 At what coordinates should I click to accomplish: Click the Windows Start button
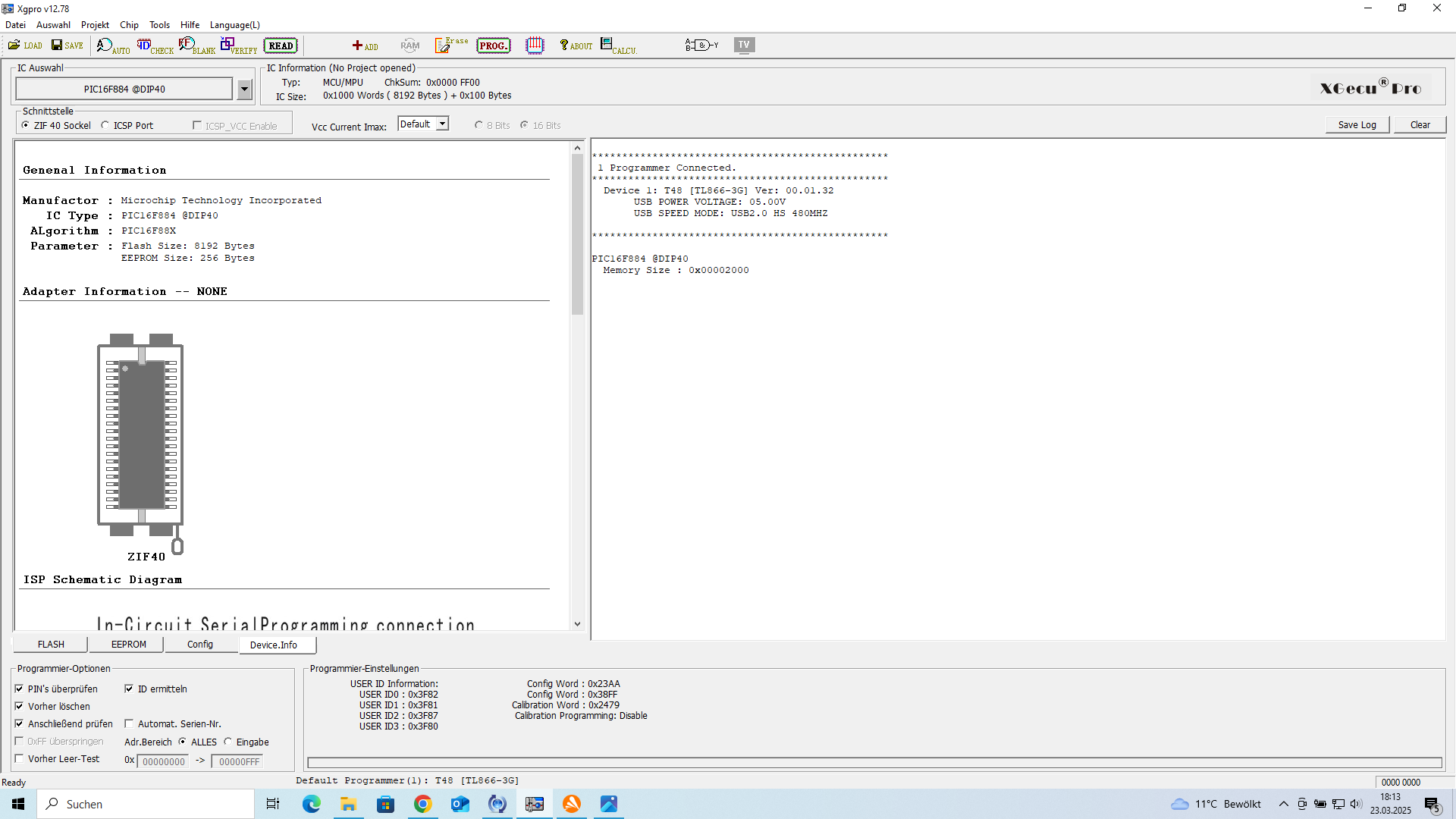point(18,804)
